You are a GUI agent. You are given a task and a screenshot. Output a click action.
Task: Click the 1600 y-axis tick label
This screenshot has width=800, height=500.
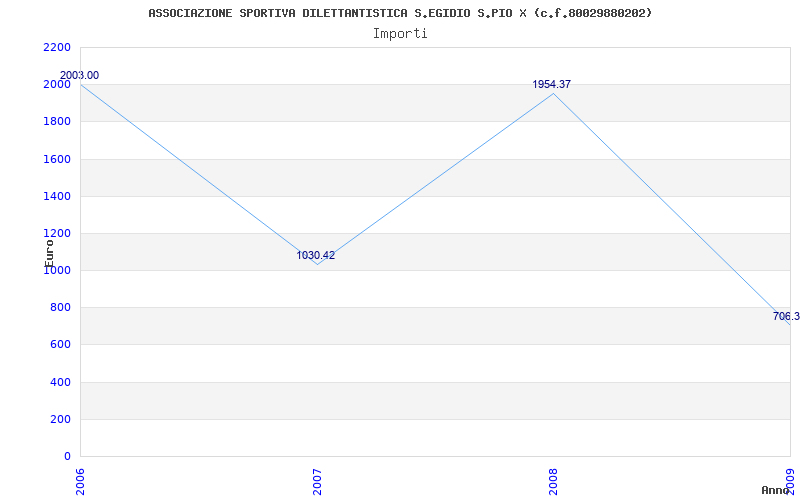click(57, 159)
